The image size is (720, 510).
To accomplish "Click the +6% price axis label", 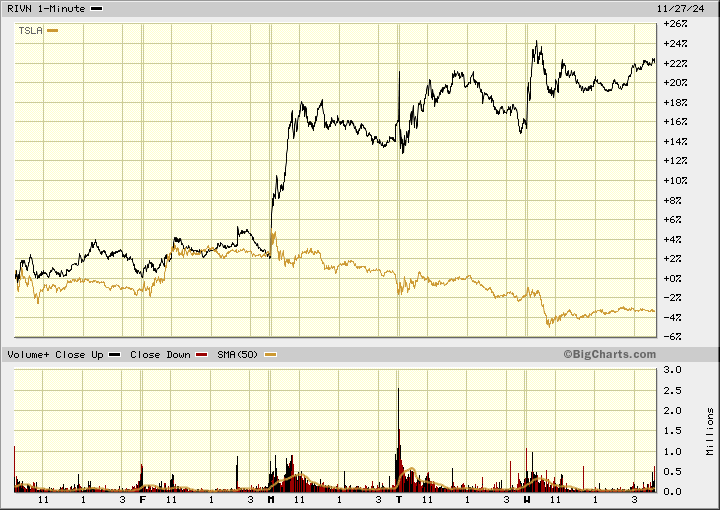I will pos(673,220).
